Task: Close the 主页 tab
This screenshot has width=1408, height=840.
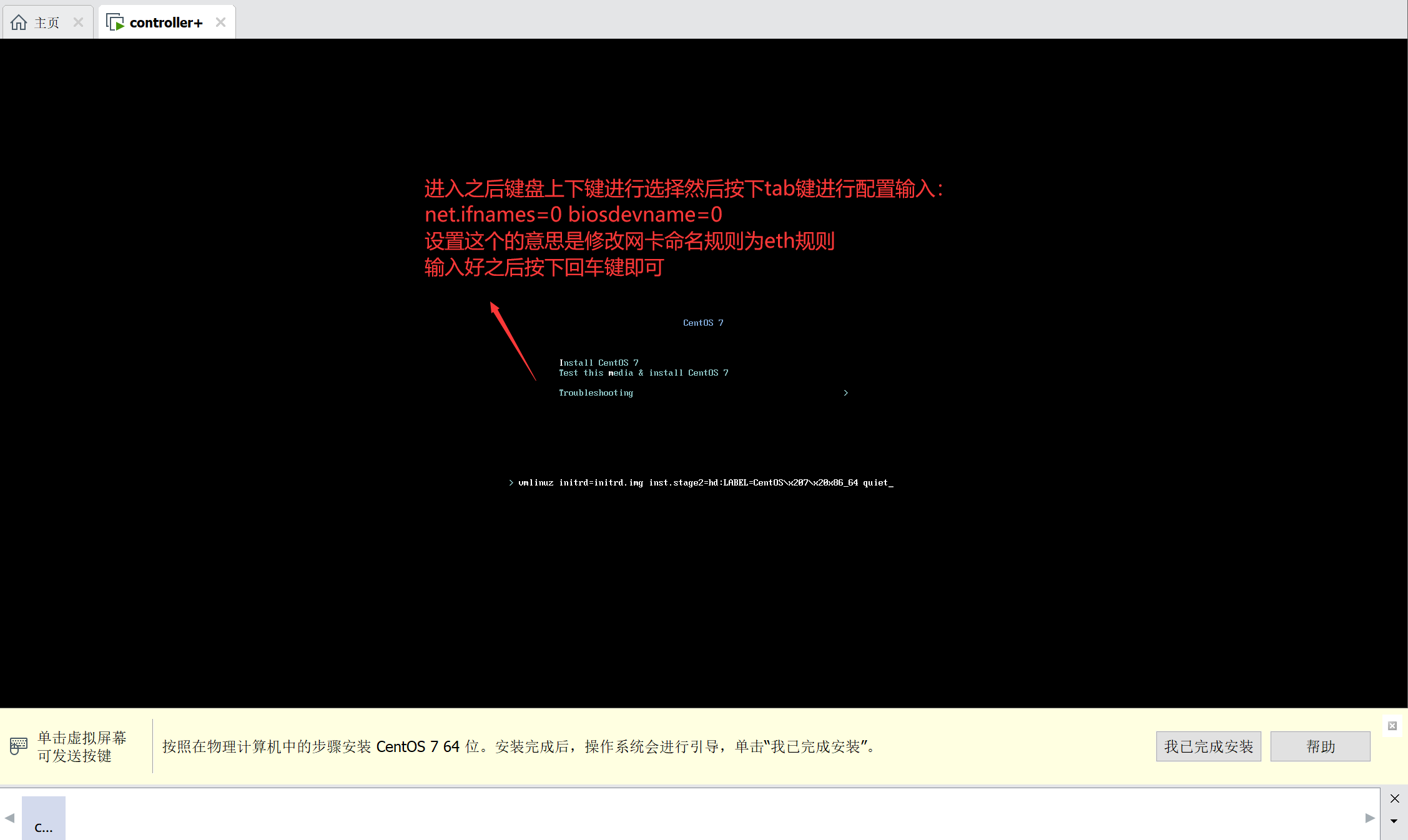Action: 78,22
